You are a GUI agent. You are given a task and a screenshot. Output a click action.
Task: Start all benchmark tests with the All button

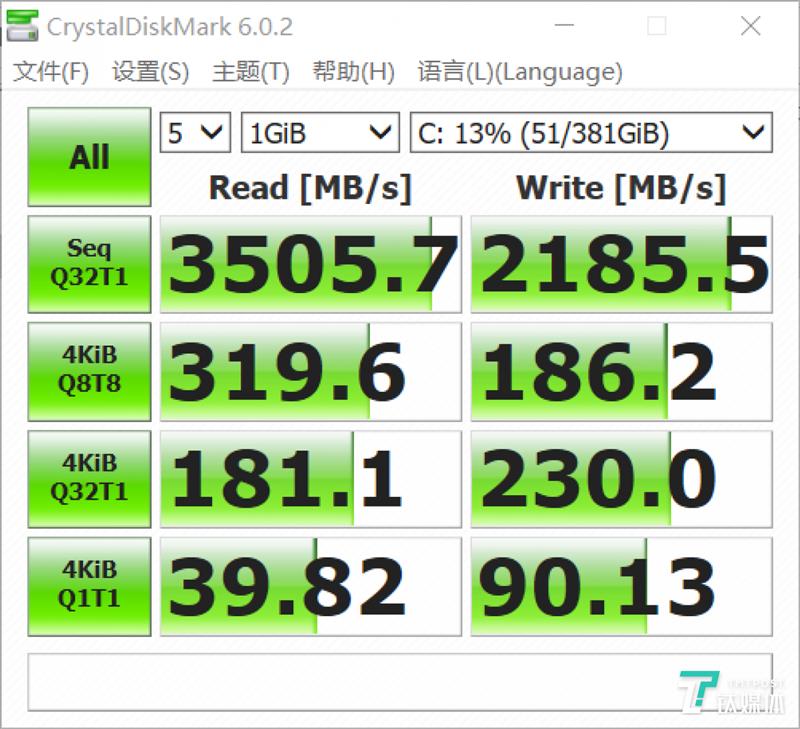[x=88, y=156]
